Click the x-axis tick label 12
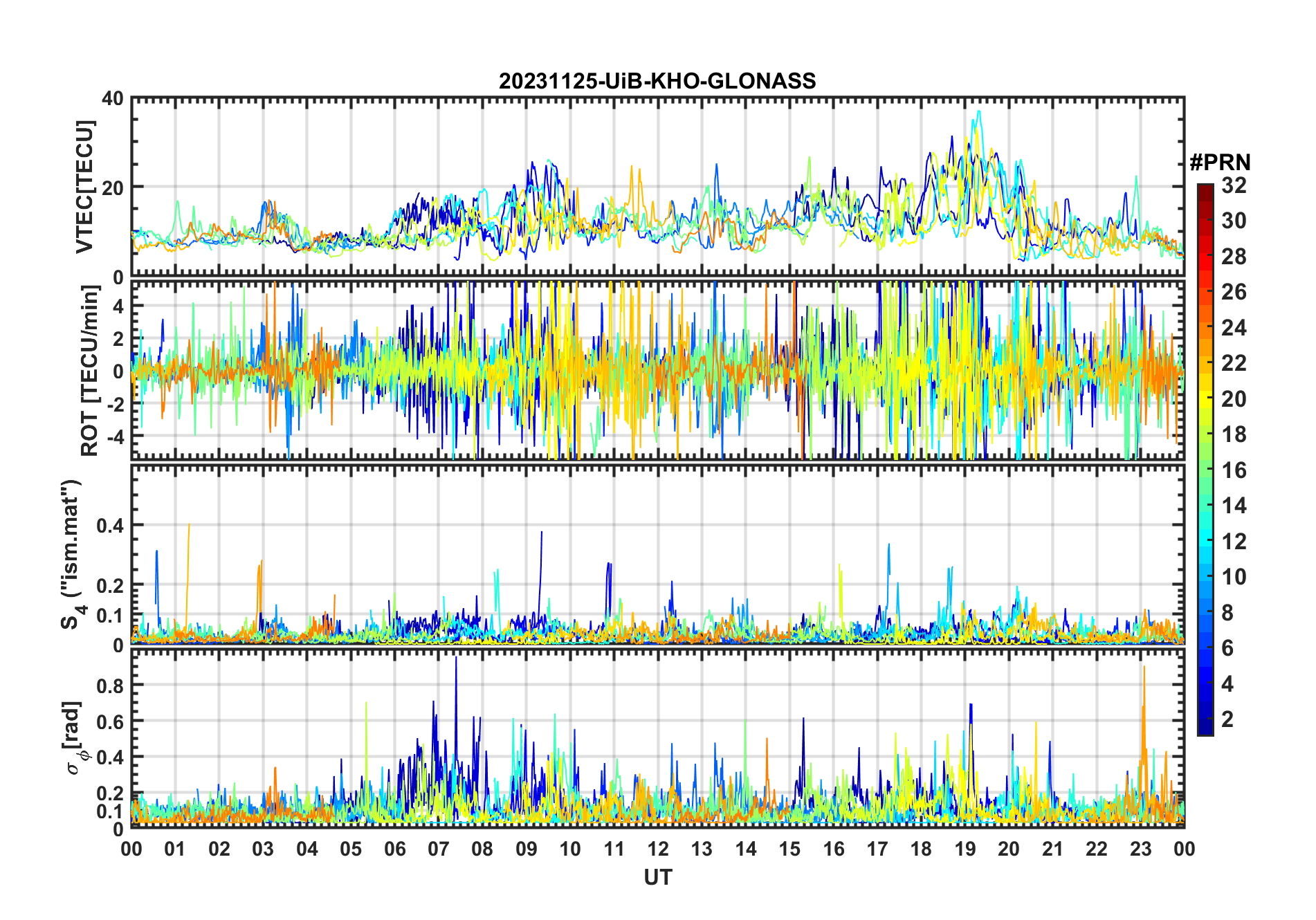Screen dimensions: 1316x920 tap(658, 849)
